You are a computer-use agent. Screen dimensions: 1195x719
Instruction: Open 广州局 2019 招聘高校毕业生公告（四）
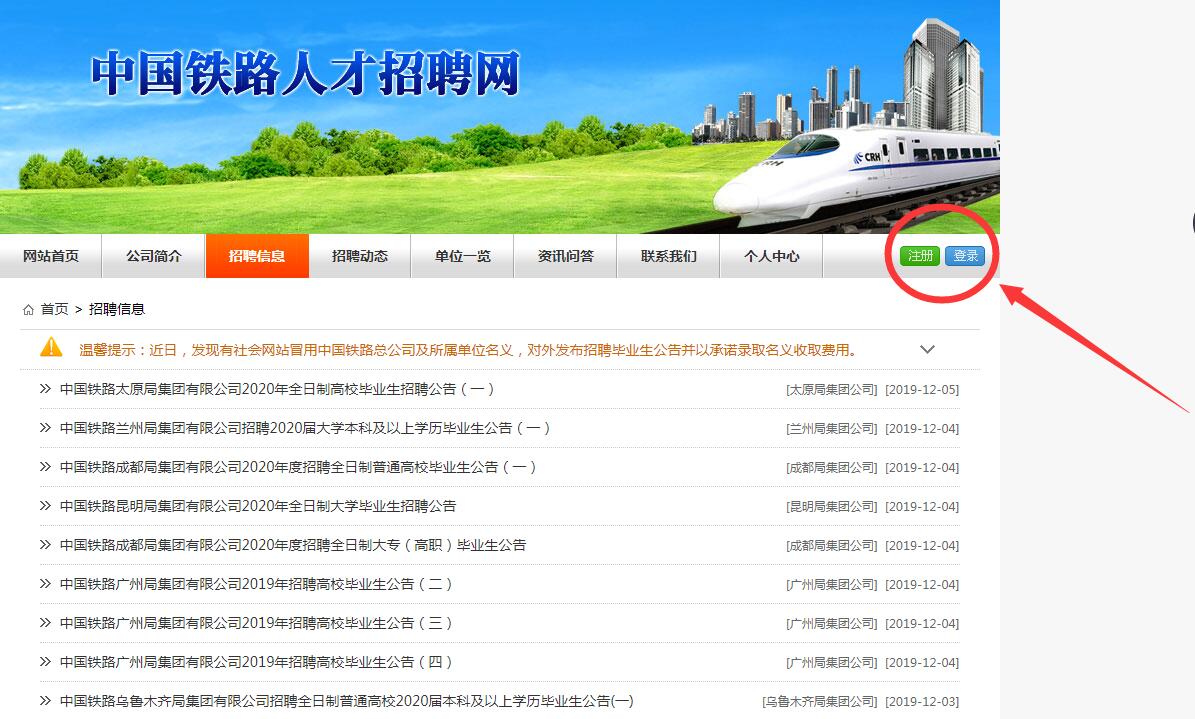[256, 662]
